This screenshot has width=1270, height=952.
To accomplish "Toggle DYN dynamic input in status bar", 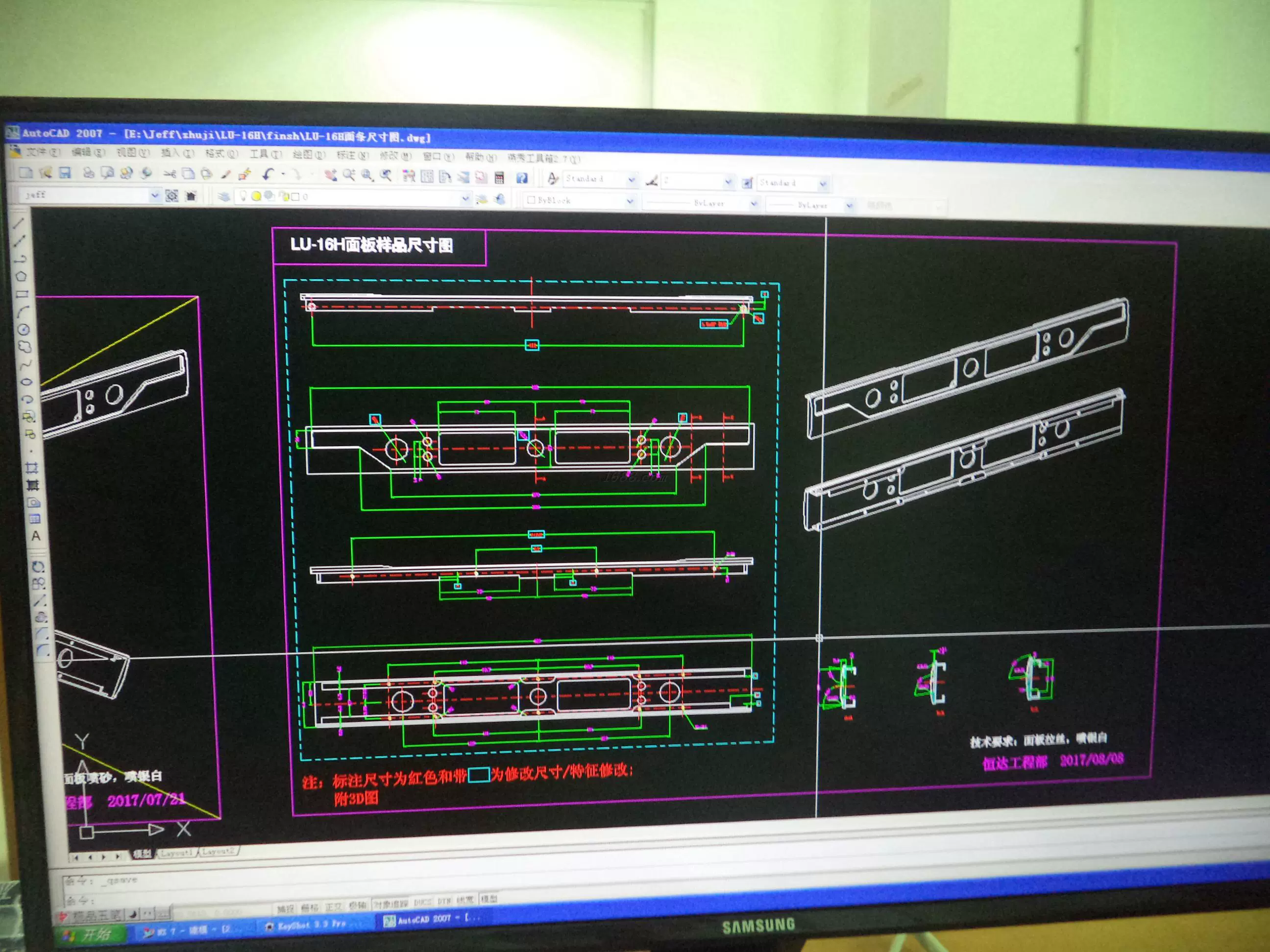I will point(444,902).
